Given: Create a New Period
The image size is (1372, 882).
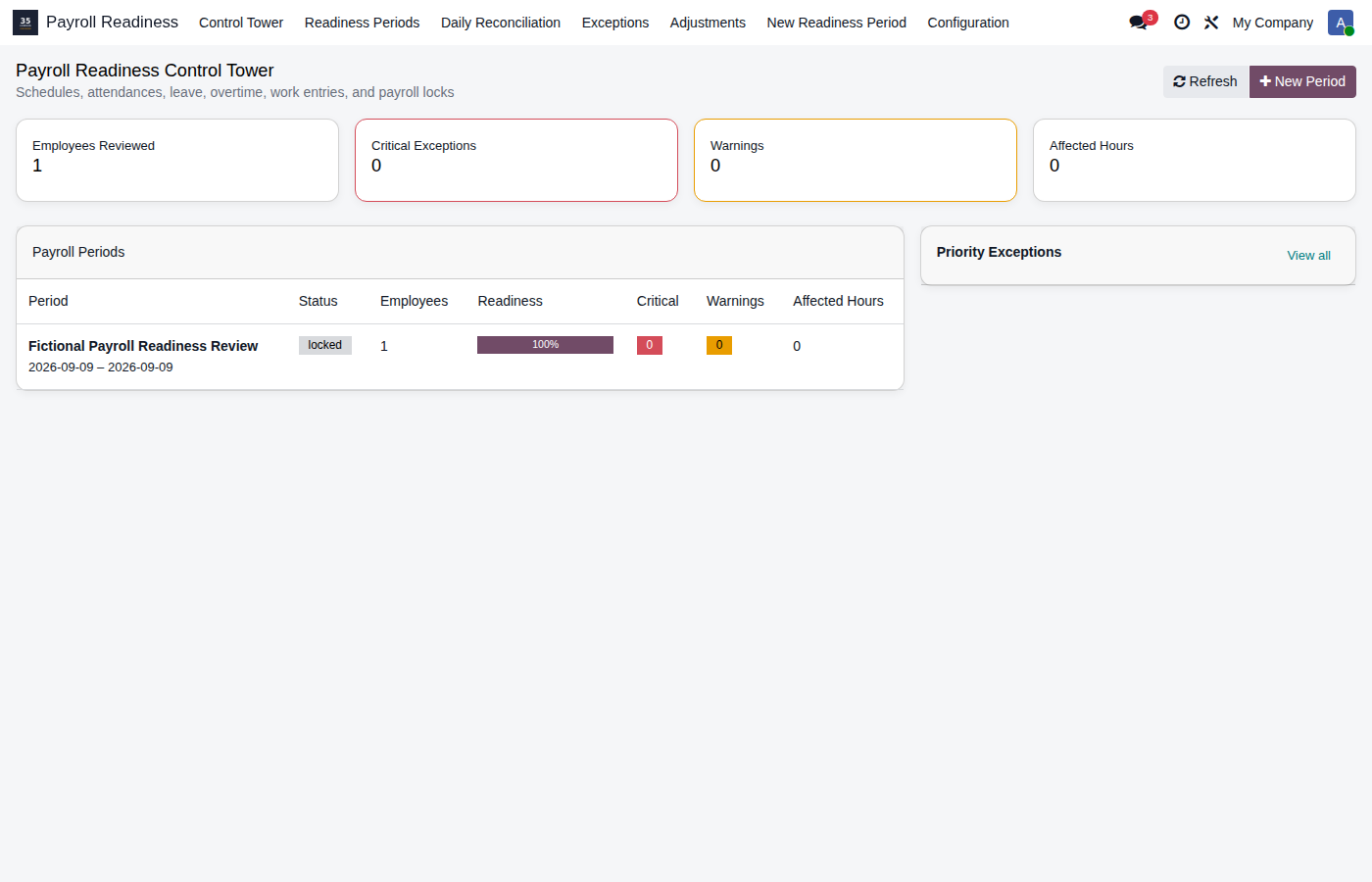Looking at the screenshot, I should click(1302, 81).
